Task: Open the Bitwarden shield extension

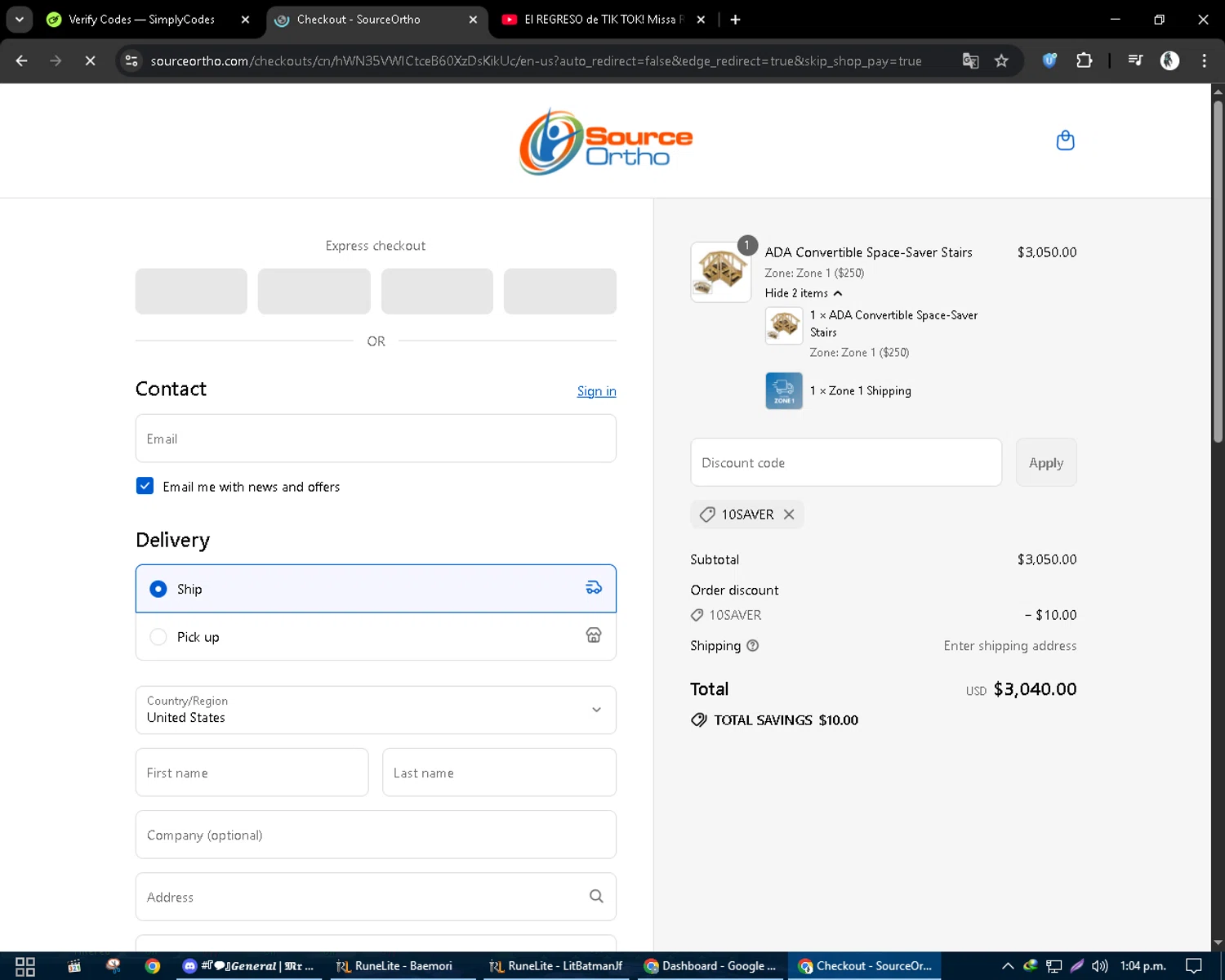Action: pos(1049,60)
